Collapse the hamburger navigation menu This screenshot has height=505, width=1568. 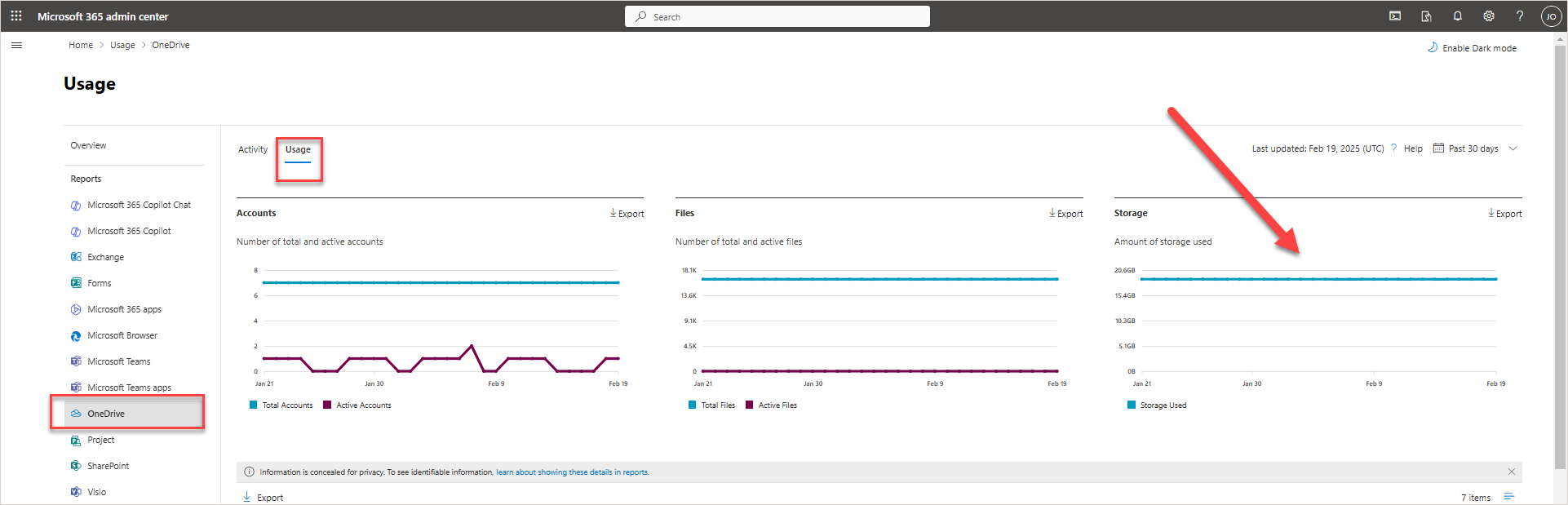(x=16, y=46)
